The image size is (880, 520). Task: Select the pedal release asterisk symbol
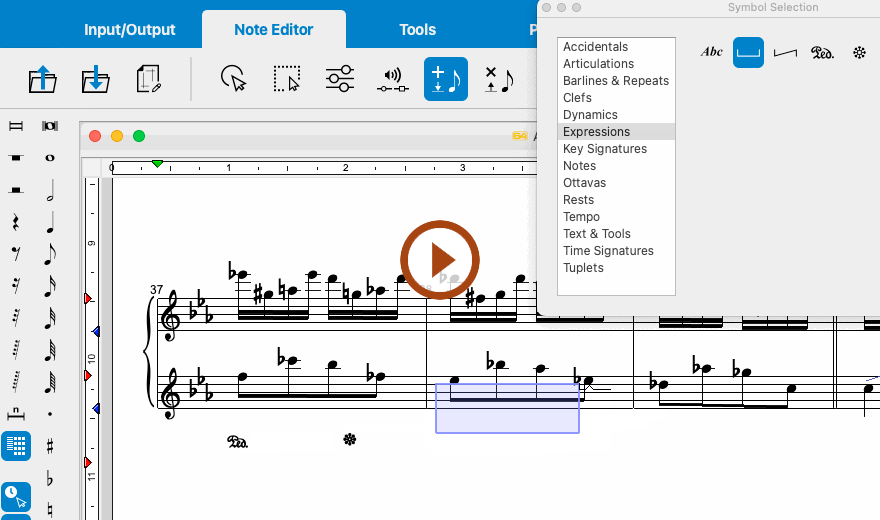859,51
